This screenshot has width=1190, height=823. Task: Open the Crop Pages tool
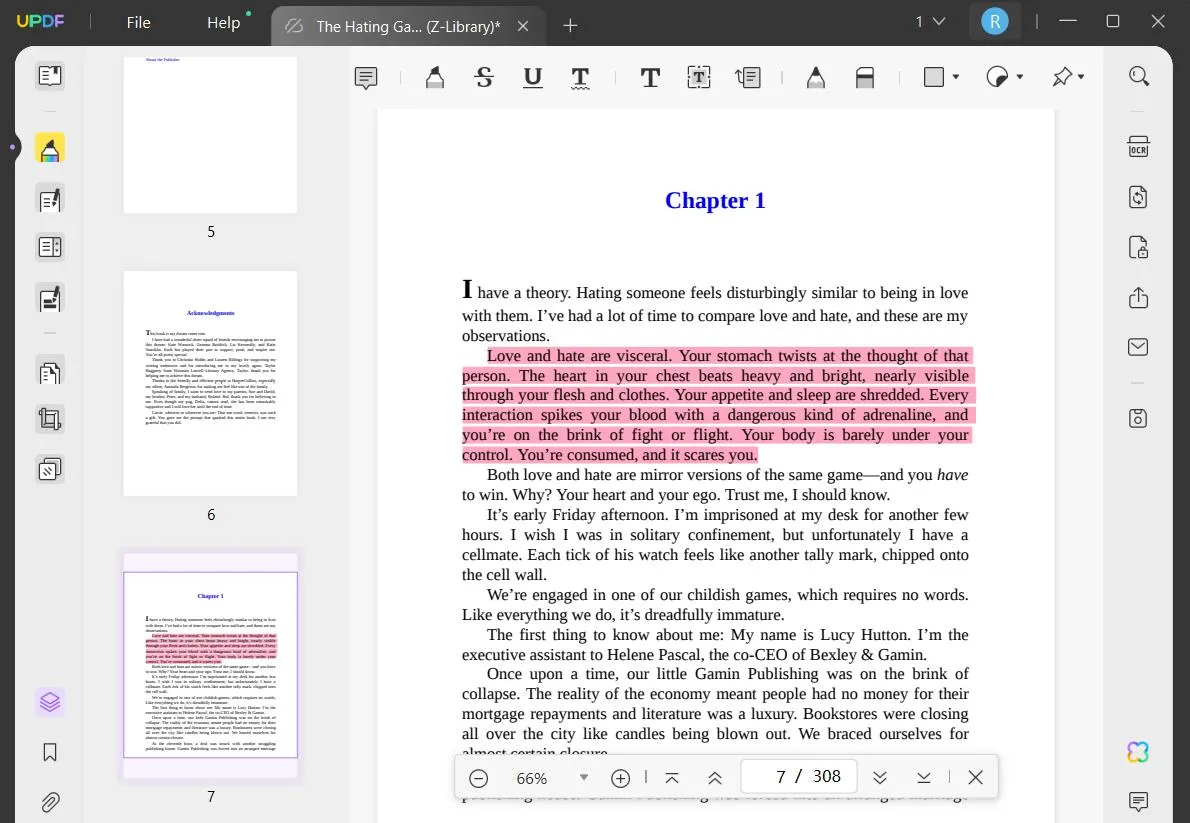point(50,419)
